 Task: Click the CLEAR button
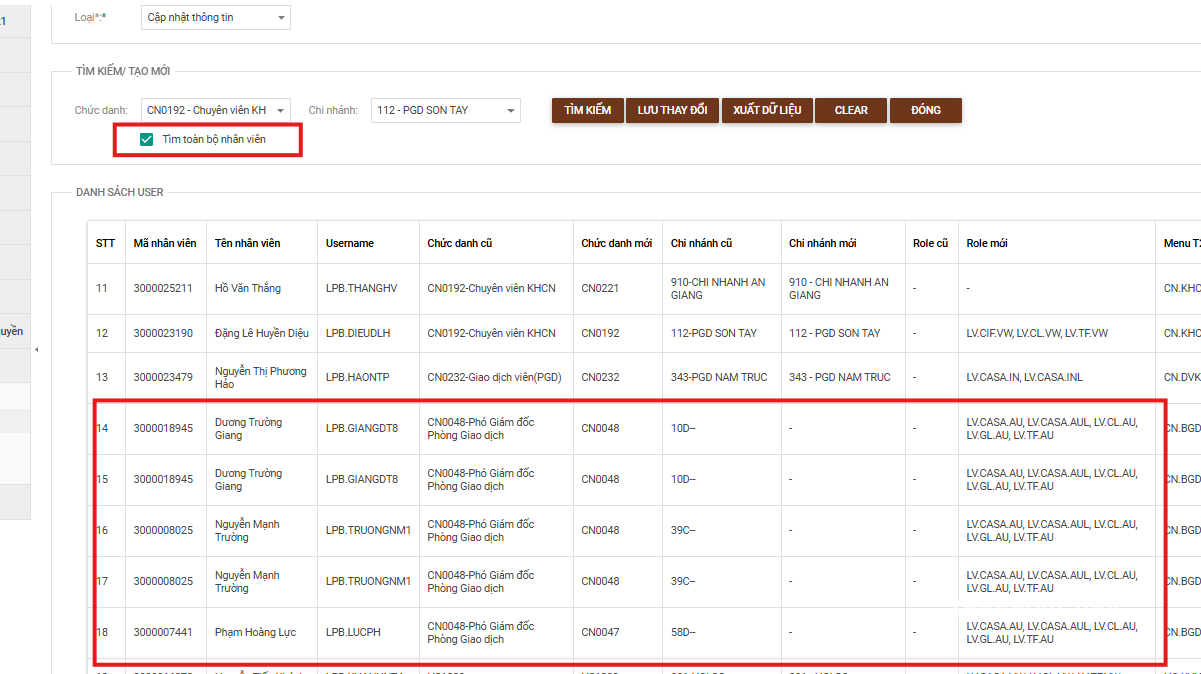[851, 110]
